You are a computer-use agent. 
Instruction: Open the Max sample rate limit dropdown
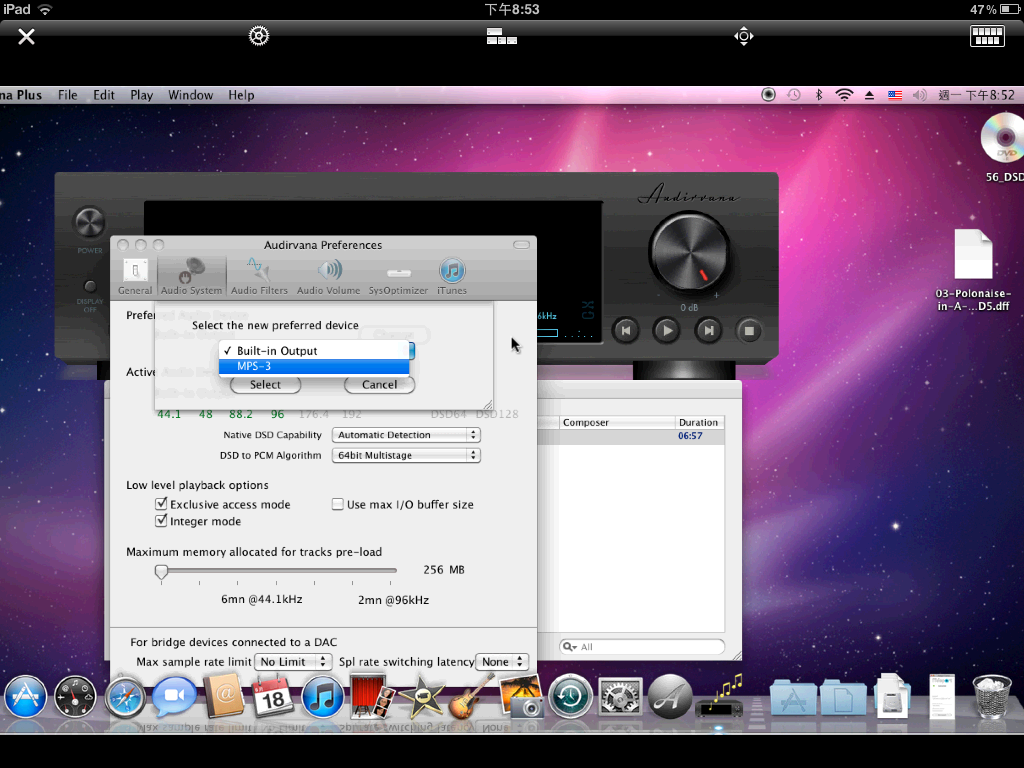[293, 662]
